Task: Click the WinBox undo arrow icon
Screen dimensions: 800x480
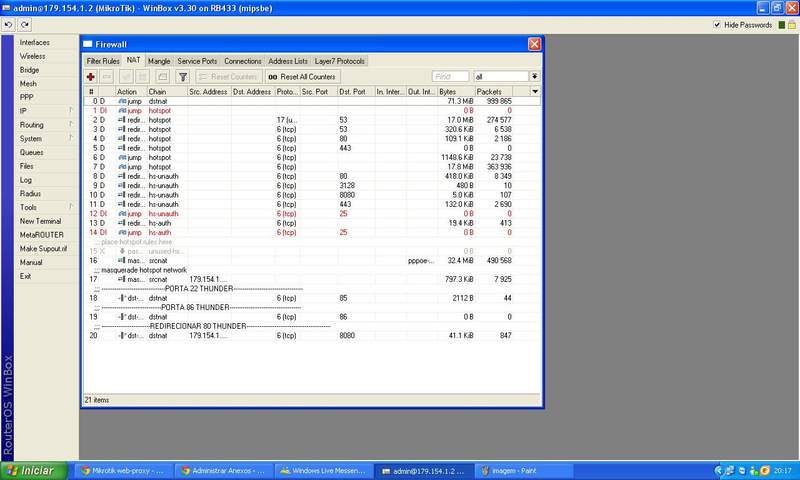Action: [x=8, y=24]
